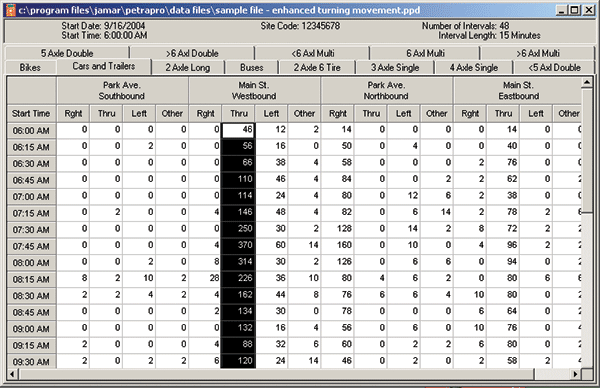This screenshot has width=600, height=388.
Task: Switch to the Buses tab
Action: point(251,67)
